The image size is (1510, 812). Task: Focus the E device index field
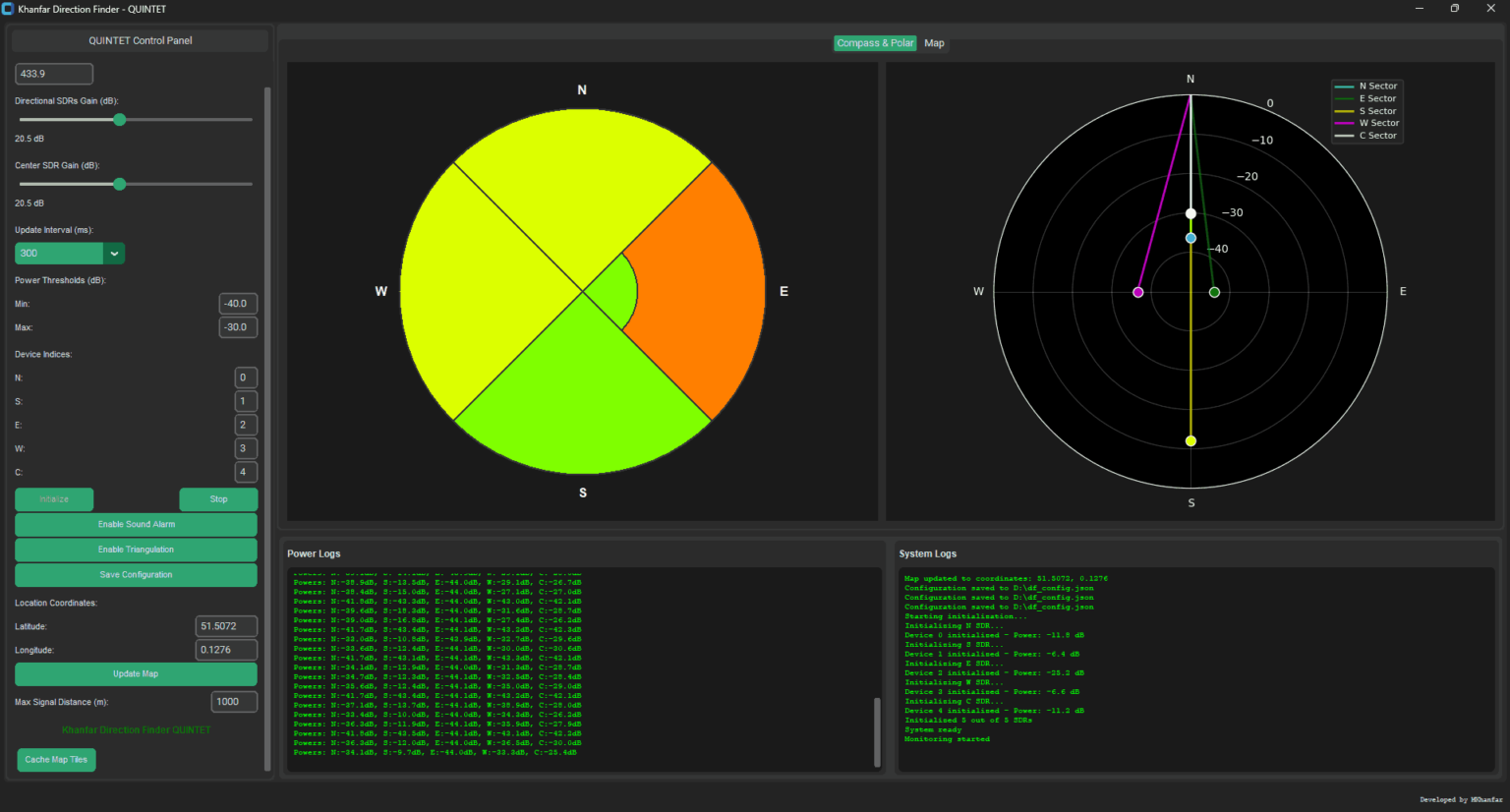point(246,425)
